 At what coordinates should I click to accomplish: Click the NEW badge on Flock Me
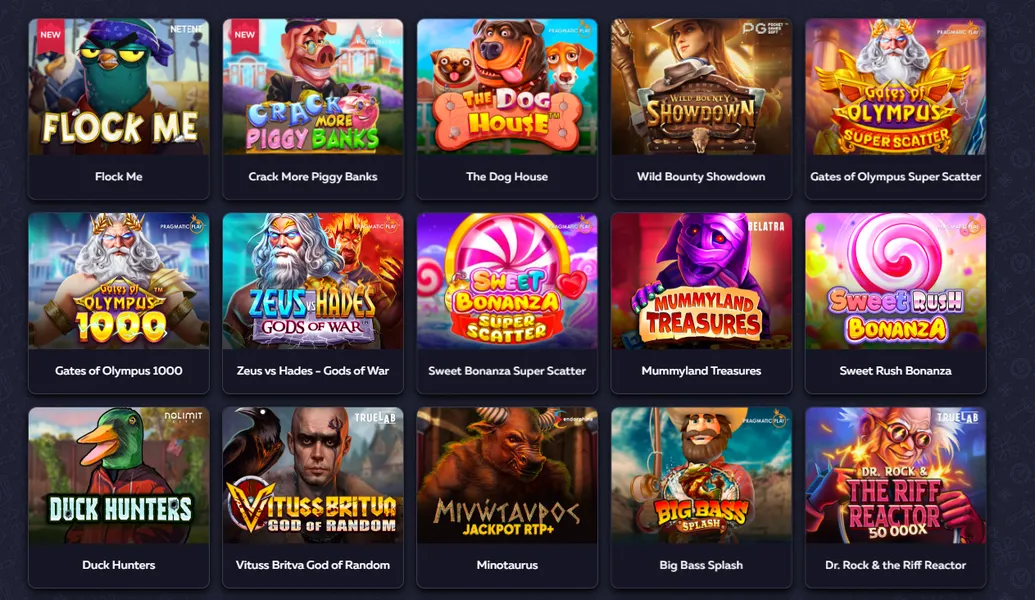[x=50, y=36]
